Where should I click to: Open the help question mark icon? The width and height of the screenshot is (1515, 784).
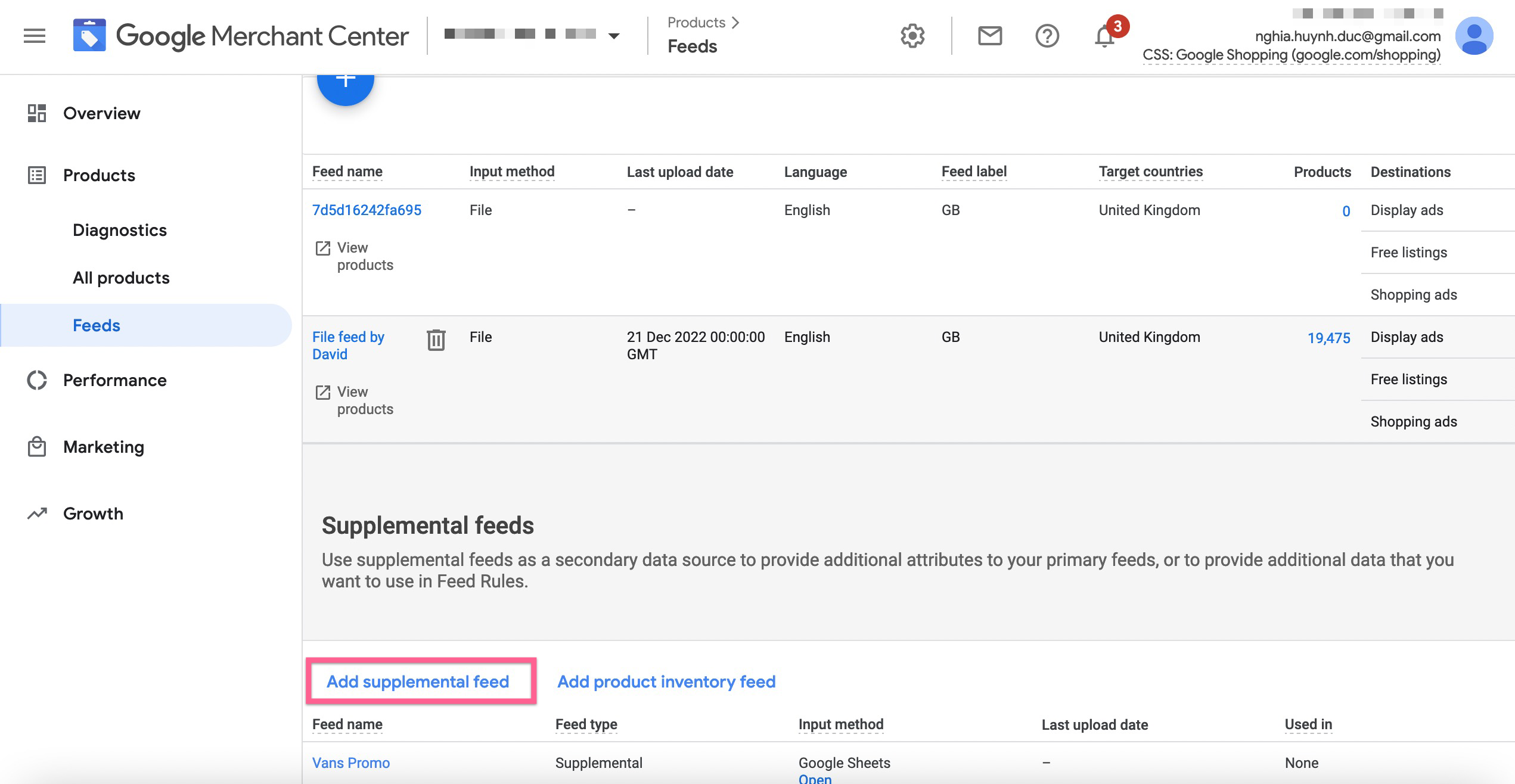[1047, 36]
